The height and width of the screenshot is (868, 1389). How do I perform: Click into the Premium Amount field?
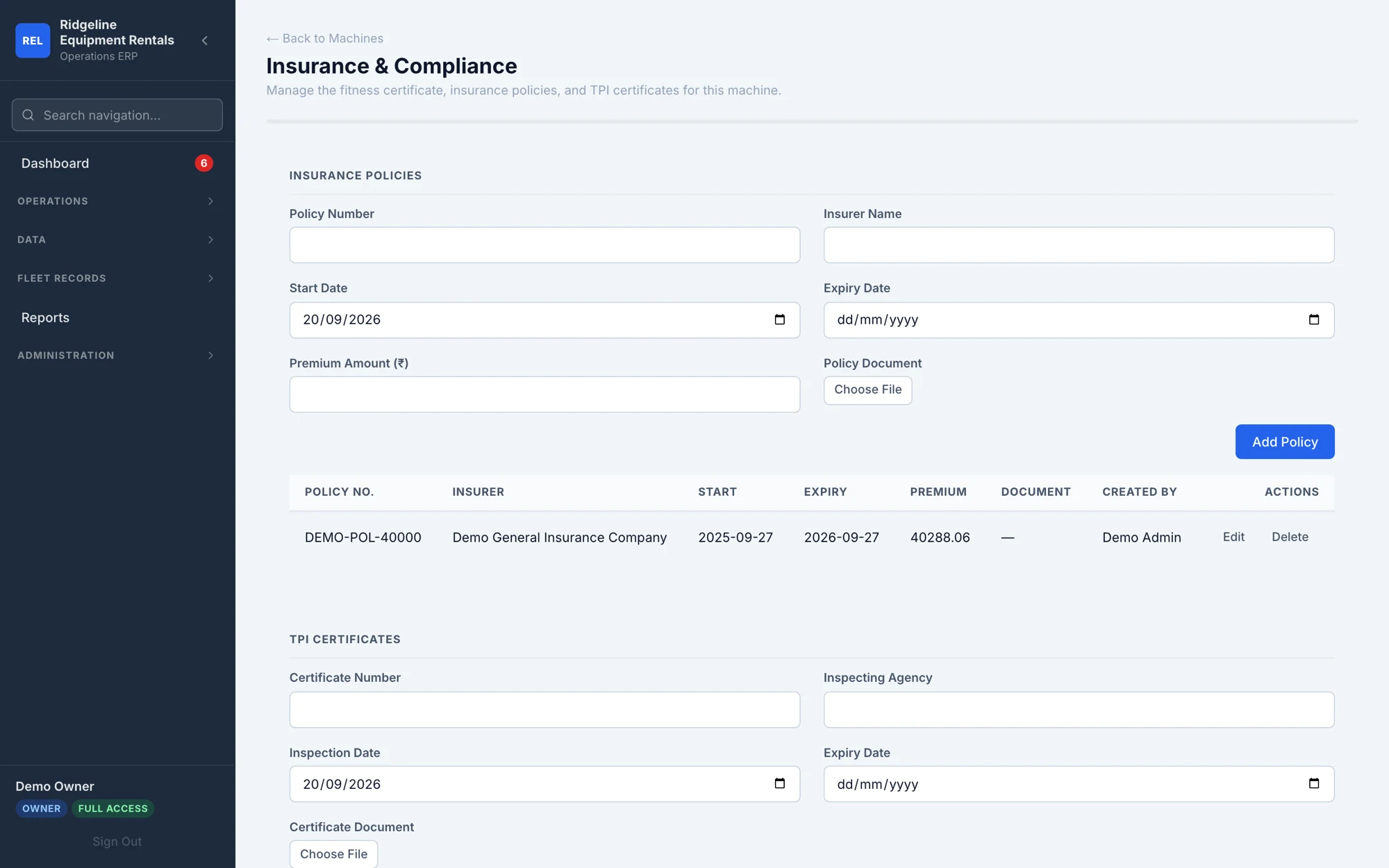click(544, 394)
